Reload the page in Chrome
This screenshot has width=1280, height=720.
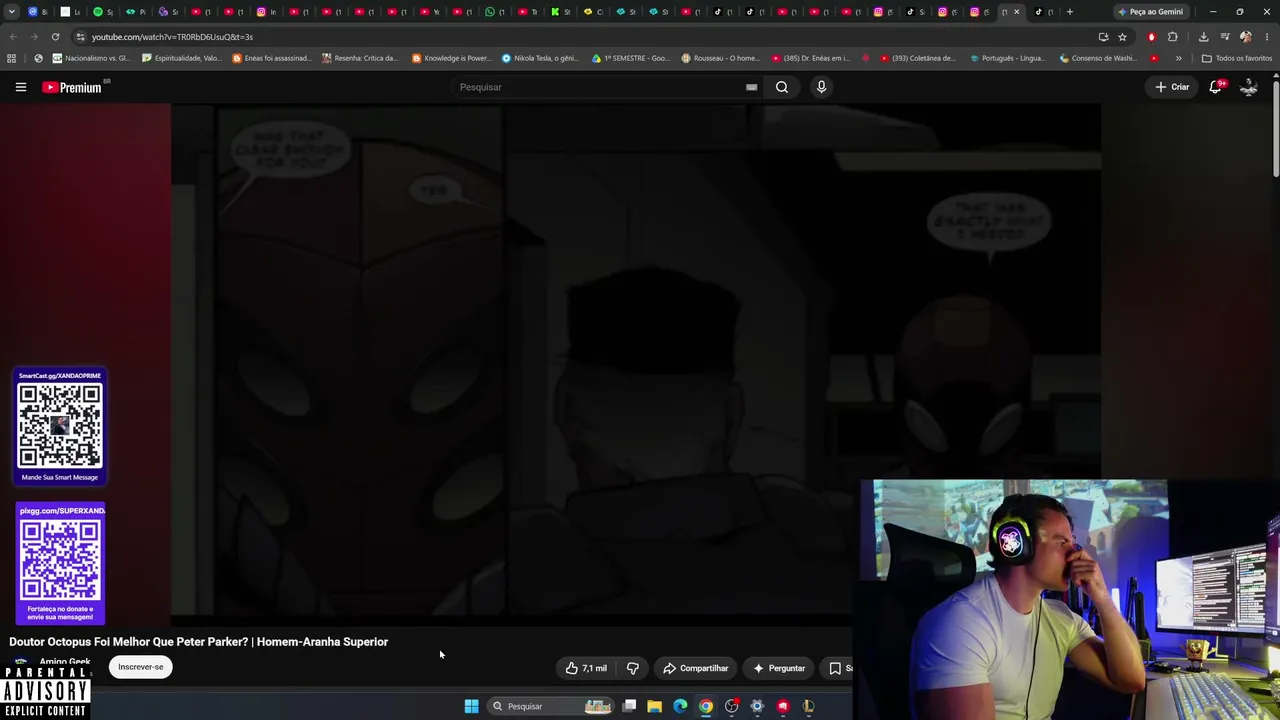tap(55, 37)
